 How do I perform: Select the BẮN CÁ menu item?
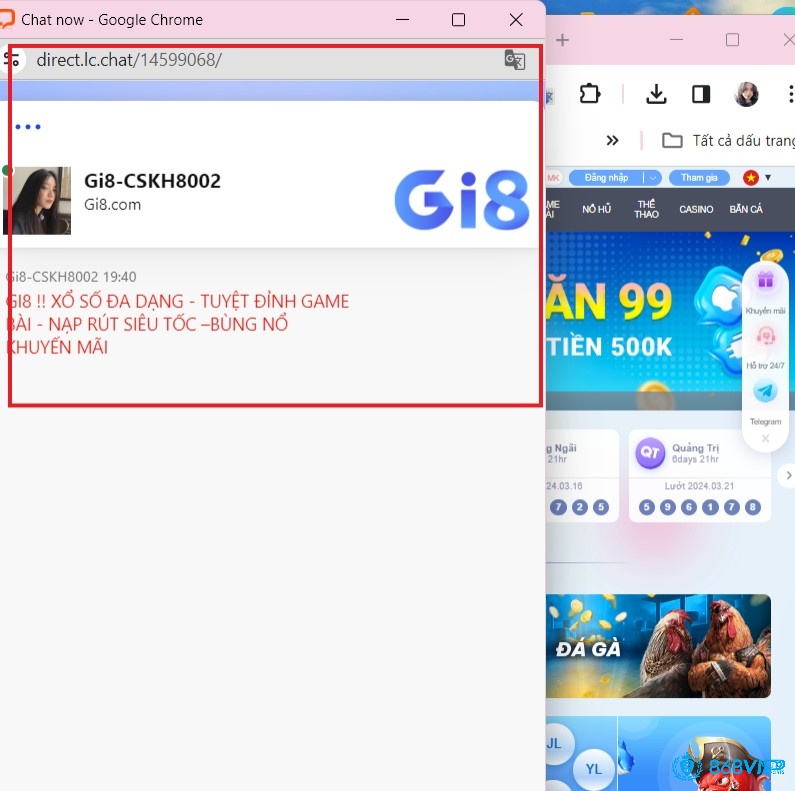746,209
